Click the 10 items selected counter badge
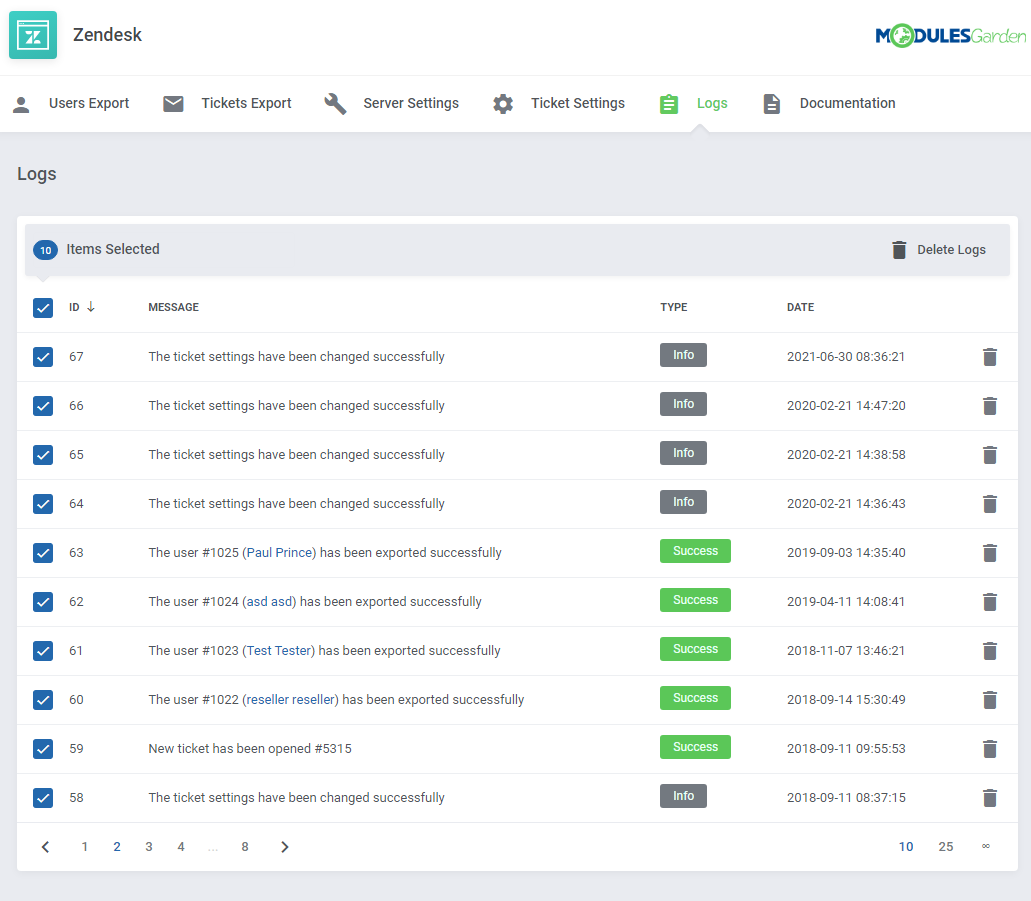The height and width of the screenshot is (901, 1031). [x=45, y=250]
